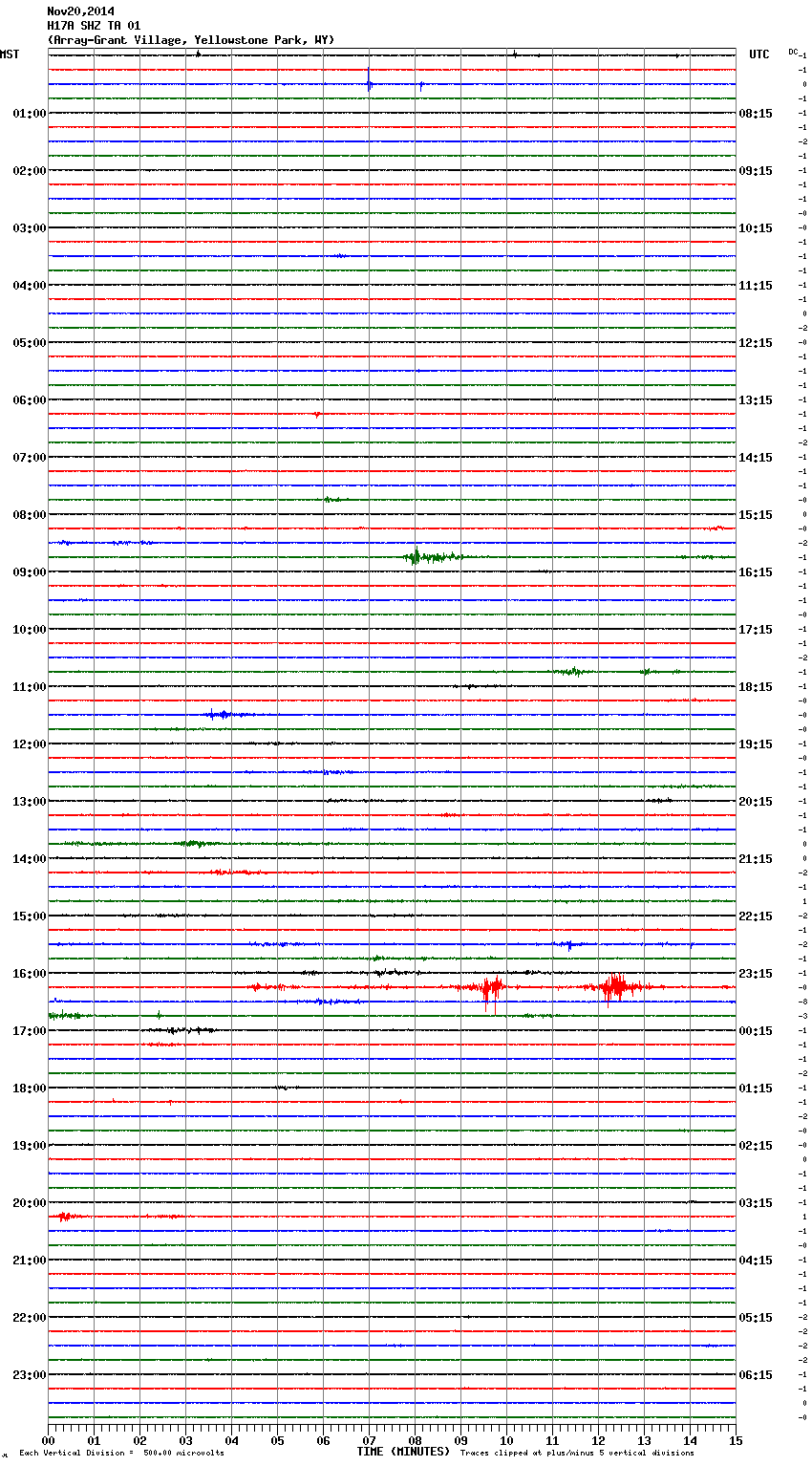Image resolution: width=812 pixels, height=1466 pixels.
Task: Click the Traces clipped plus/minus 5 divisions note
Action: pos(577,1454)
